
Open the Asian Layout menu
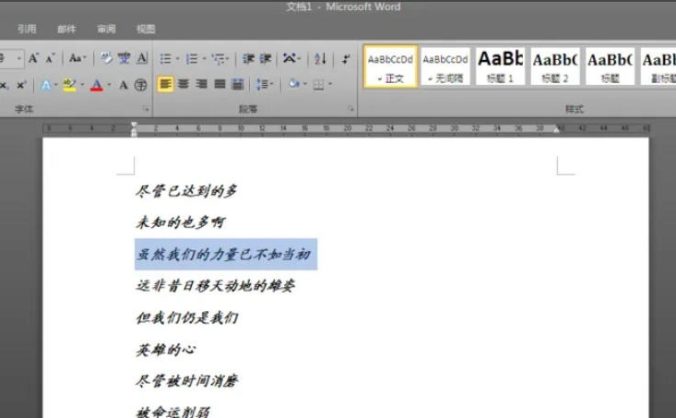(x=292, y=58)
